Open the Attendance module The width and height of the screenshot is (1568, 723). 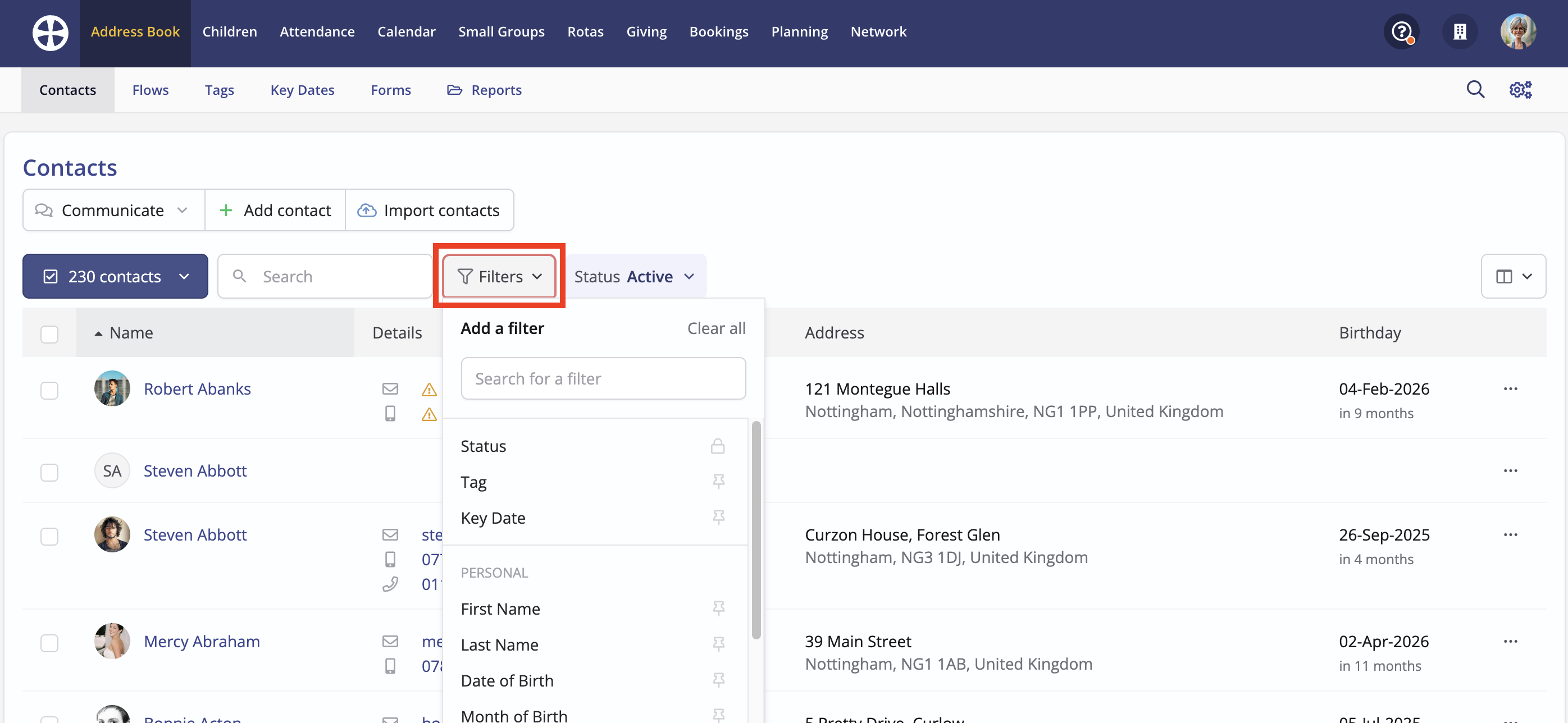pyautogui.click(x=317, y=31)
